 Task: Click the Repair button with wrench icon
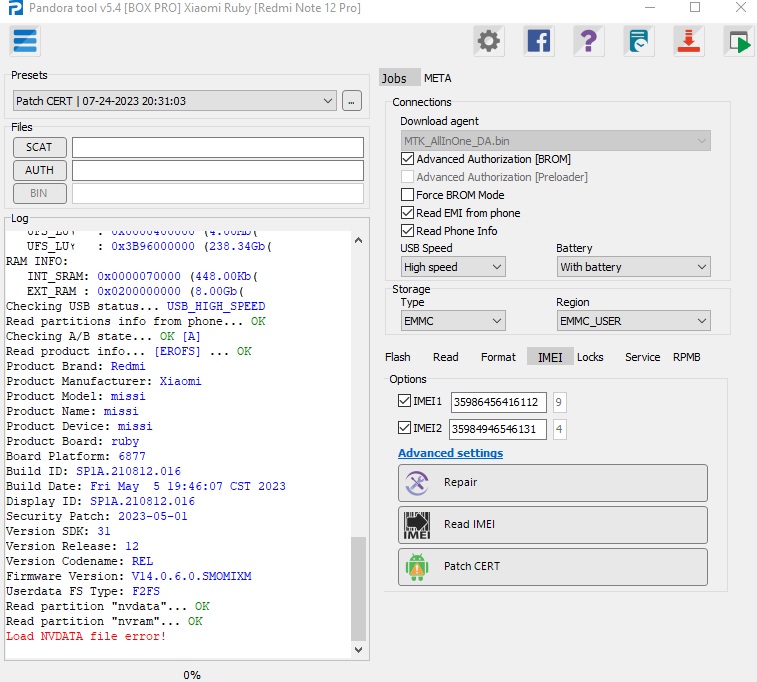[553, 483]
